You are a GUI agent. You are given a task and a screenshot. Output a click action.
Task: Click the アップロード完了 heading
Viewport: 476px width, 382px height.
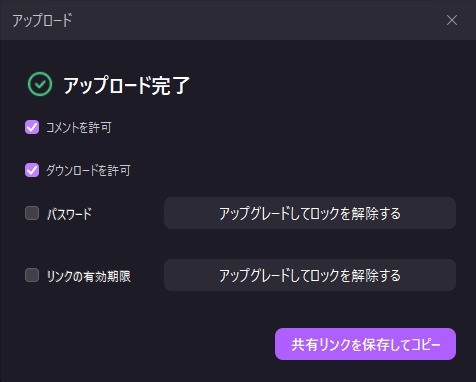[x=126, y=85]
